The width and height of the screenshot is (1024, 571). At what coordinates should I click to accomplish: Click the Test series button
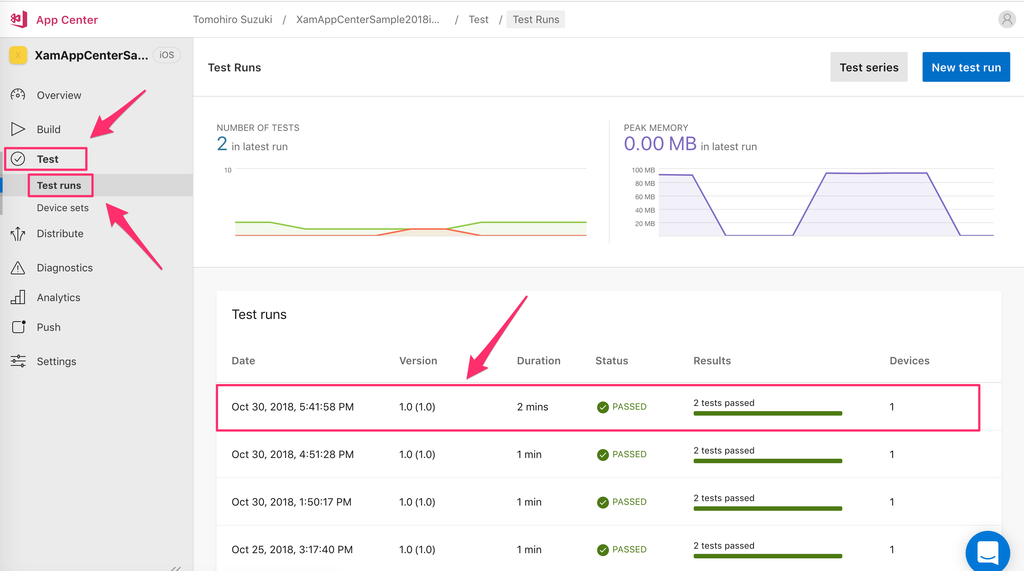868,67
